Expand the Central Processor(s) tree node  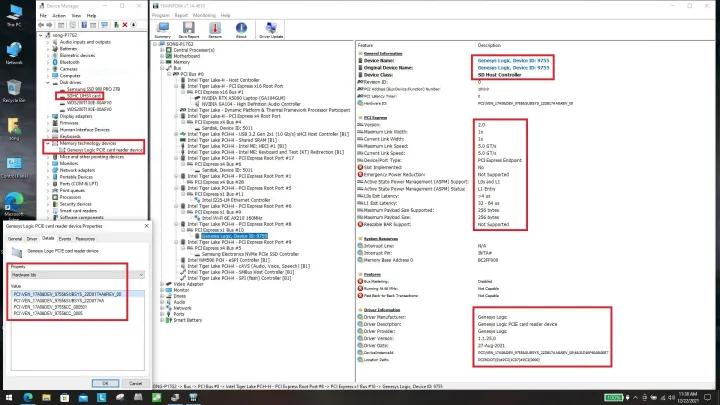click(164, 48)
